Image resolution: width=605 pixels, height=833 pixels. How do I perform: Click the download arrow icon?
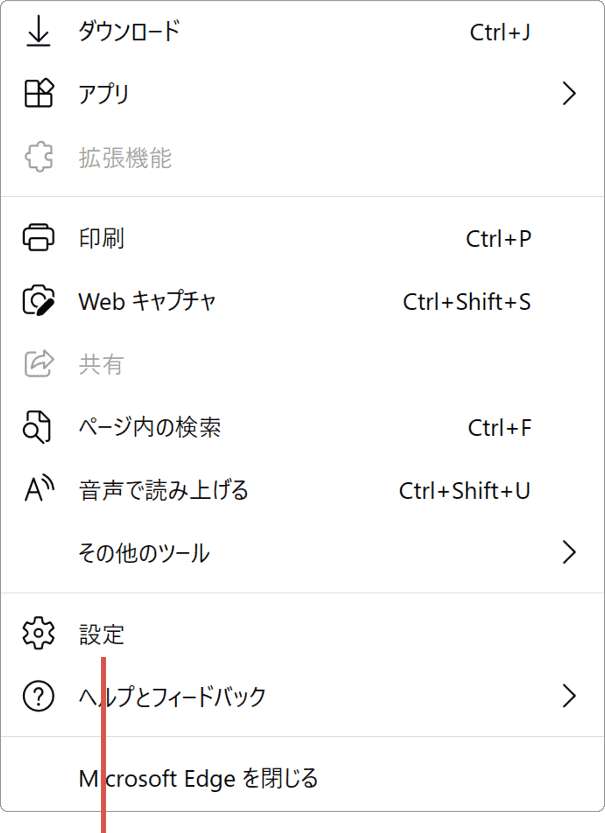pos(38,31)
